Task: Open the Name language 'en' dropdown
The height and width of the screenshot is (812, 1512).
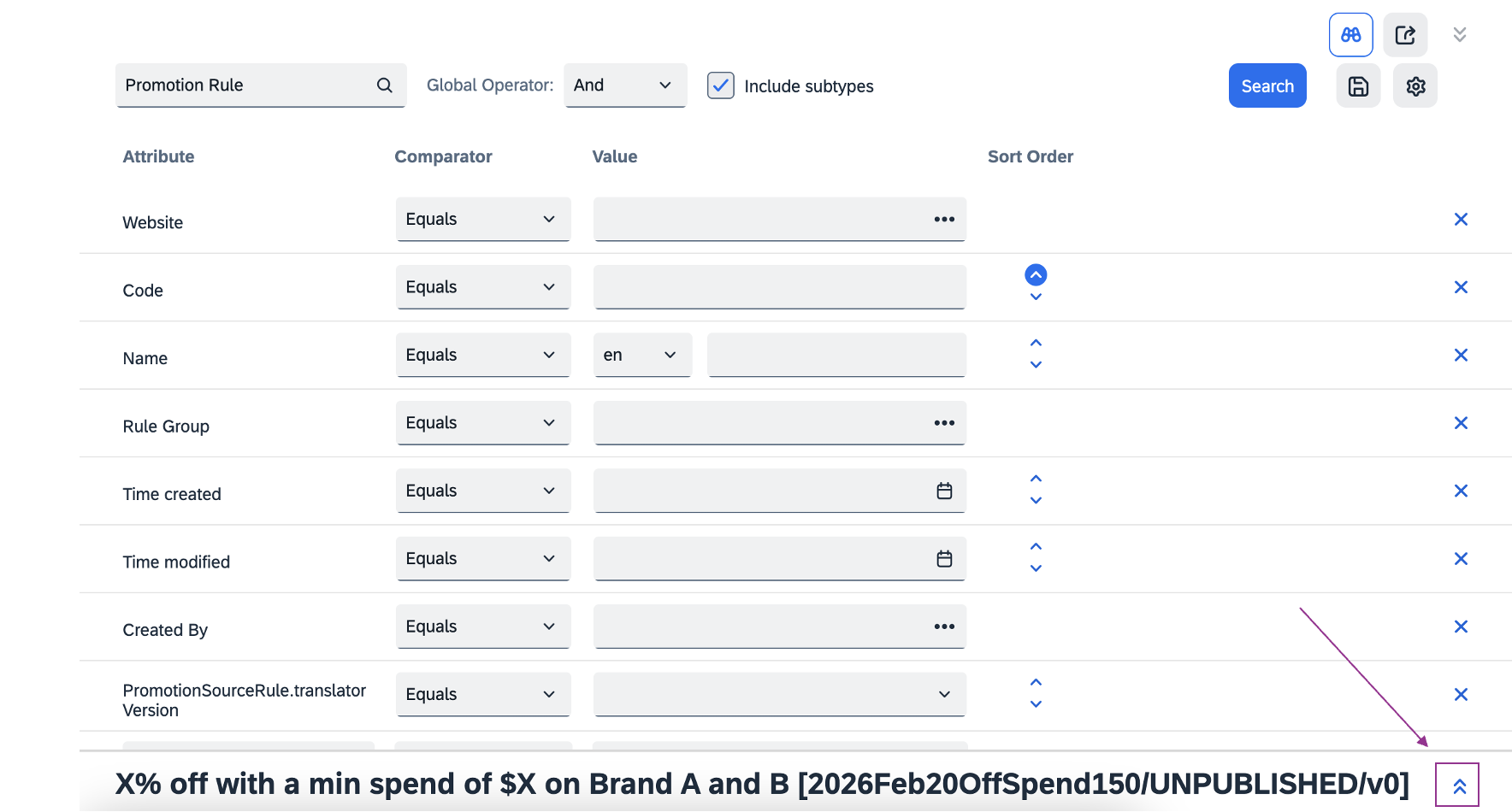Action: pos(641,356)
